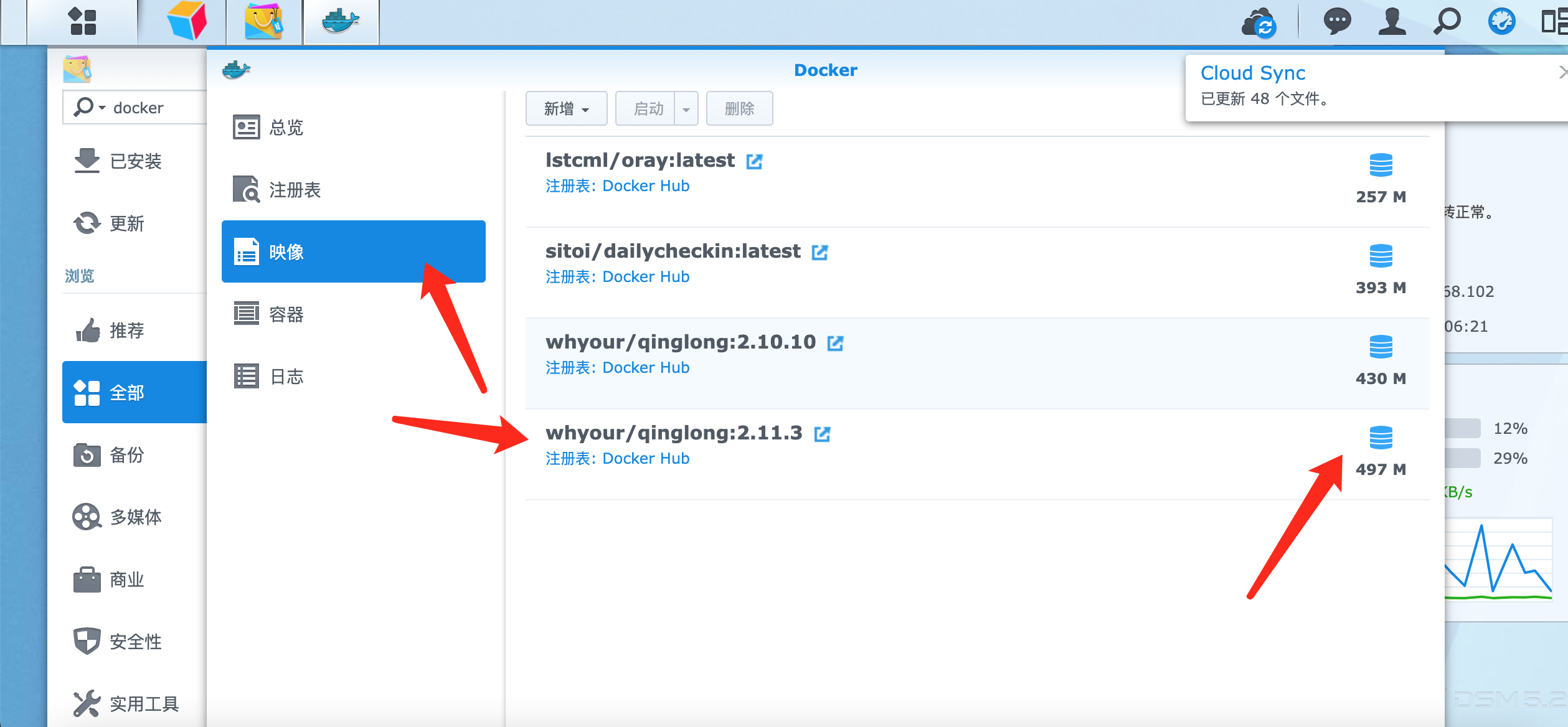The width and height of the screenshot is (1568, 727).
Task: Browse the 备份 backup category
Action: click(135, 454)
